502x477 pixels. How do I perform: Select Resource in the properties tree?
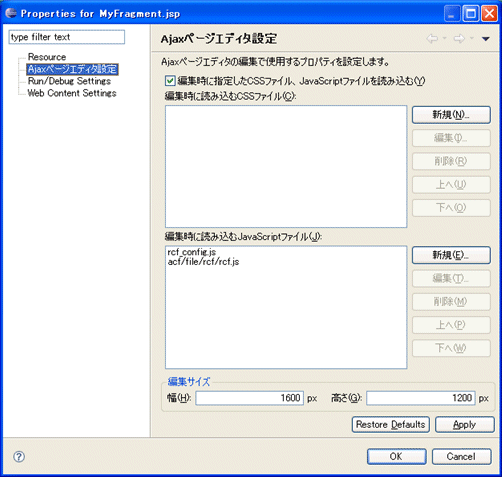tap(47, 57)
